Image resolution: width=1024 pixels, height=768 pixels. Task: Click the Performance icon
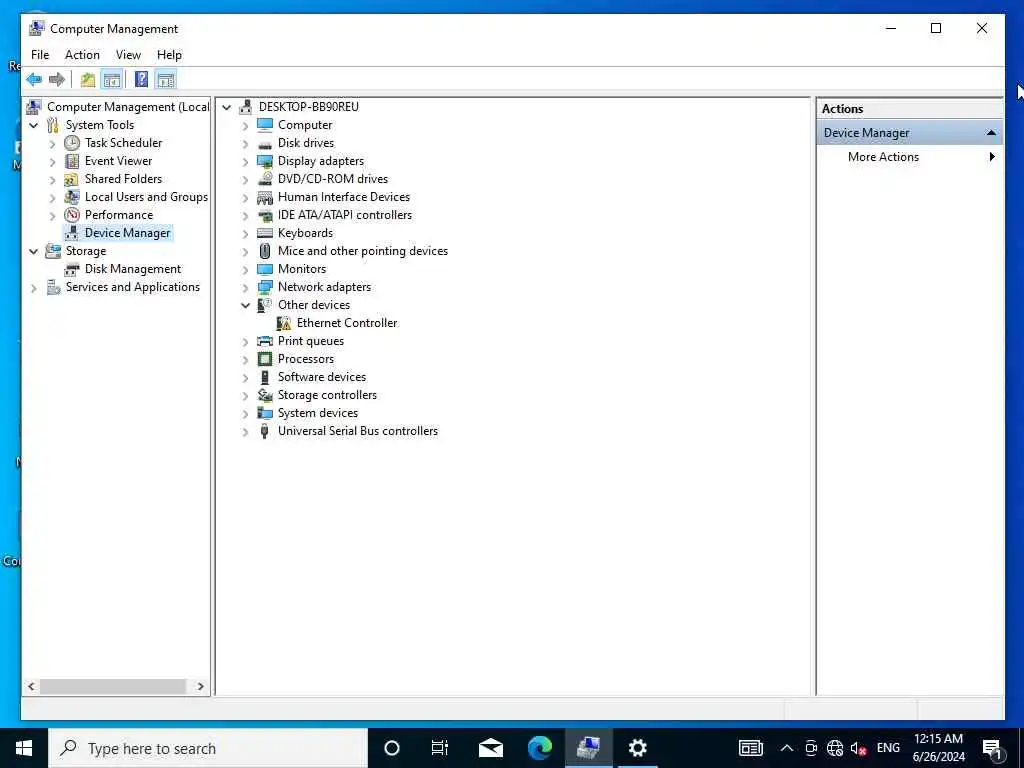pyautogui.click(x=72, y=215)
